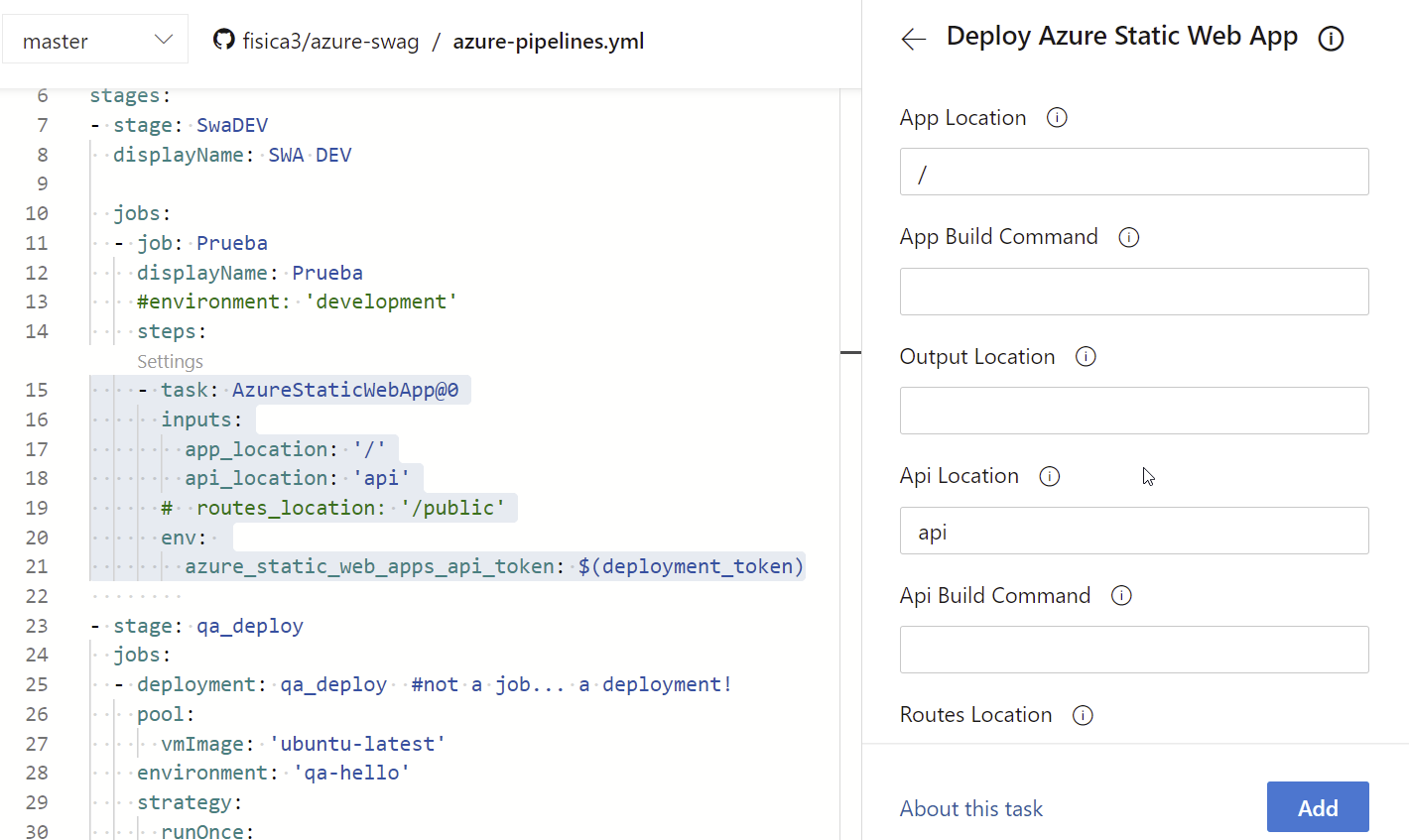Click the Api Location field containing api
Image resolution: width=1409 pixels, height=840 pixels.
point(1134,531)
